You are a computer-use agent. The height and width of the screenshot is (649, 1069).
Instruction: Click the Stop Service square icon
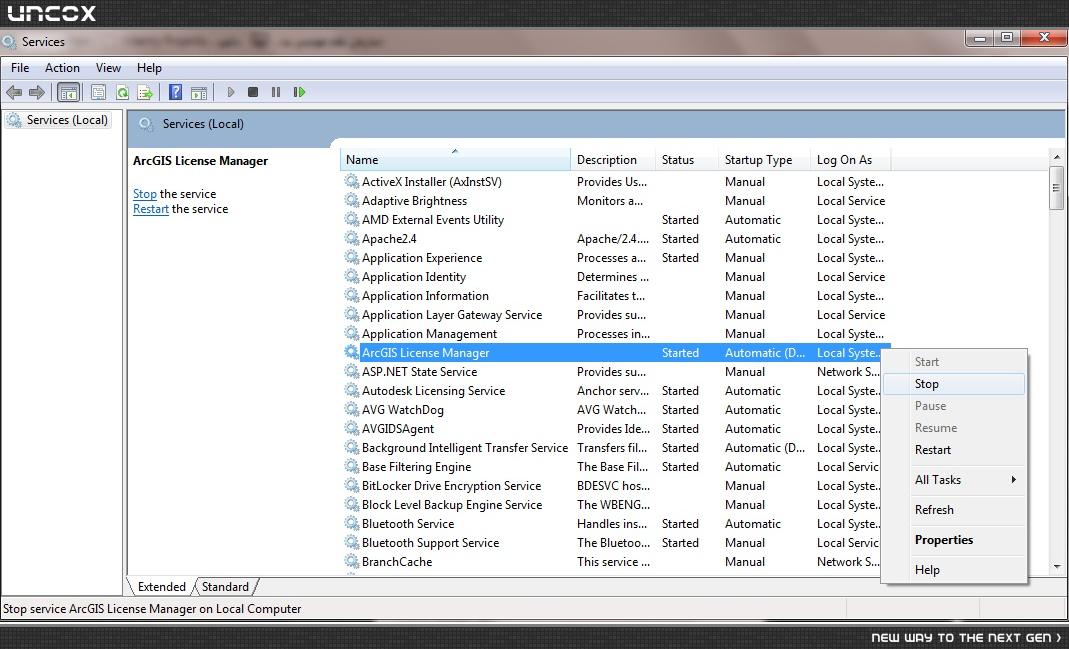pos(253,92)
